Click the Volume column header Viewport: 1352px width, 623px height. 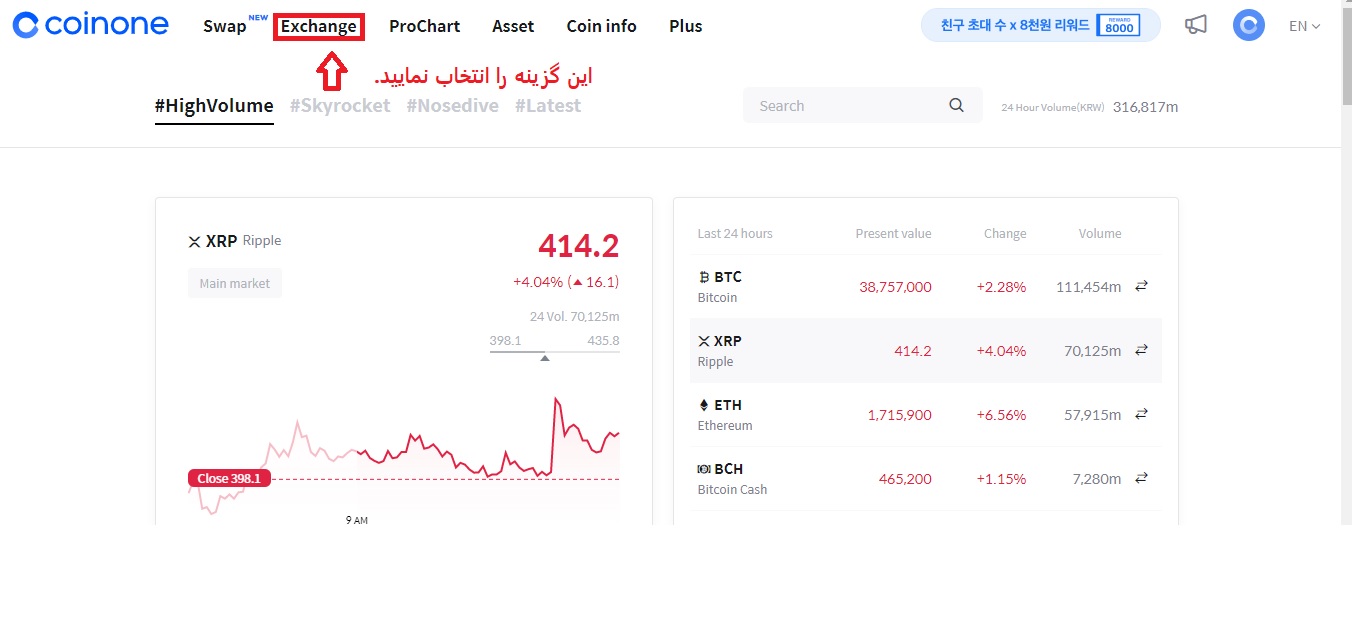(1100, 233)
